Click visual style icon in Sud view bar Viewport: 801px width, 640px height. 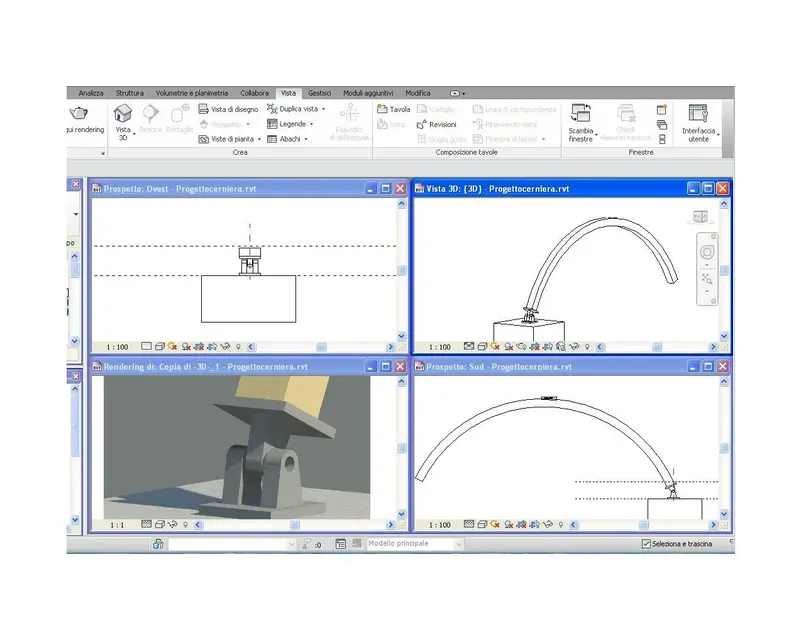pyautogui.click(x=482, y=524)
